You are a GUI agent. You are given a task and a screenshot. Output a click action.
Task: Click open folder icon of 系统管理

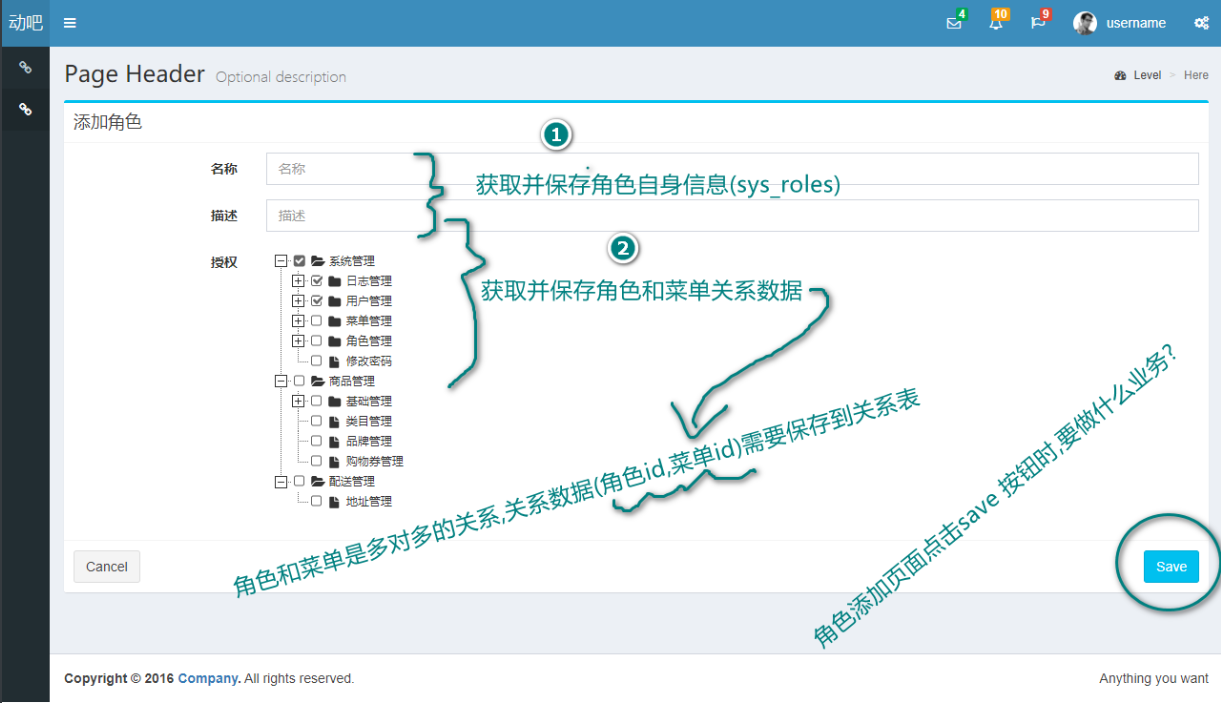click(x=318, y=261)
